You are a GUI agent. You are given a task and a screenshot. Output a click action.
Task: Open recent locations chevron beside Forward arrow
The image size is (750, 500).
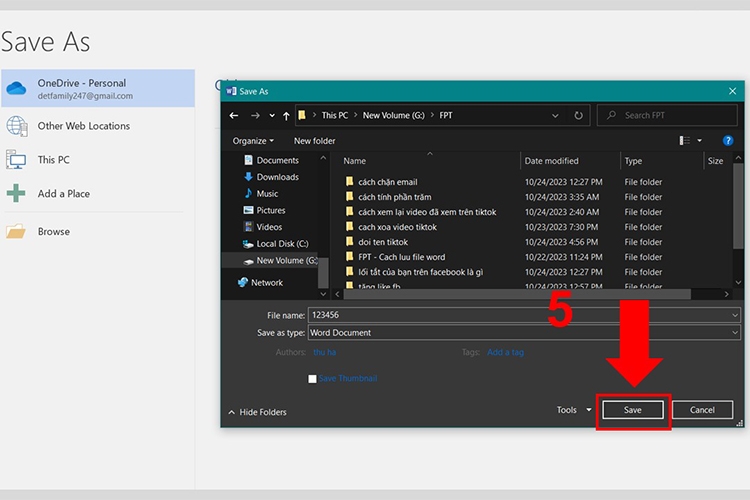tap(272, 115)
